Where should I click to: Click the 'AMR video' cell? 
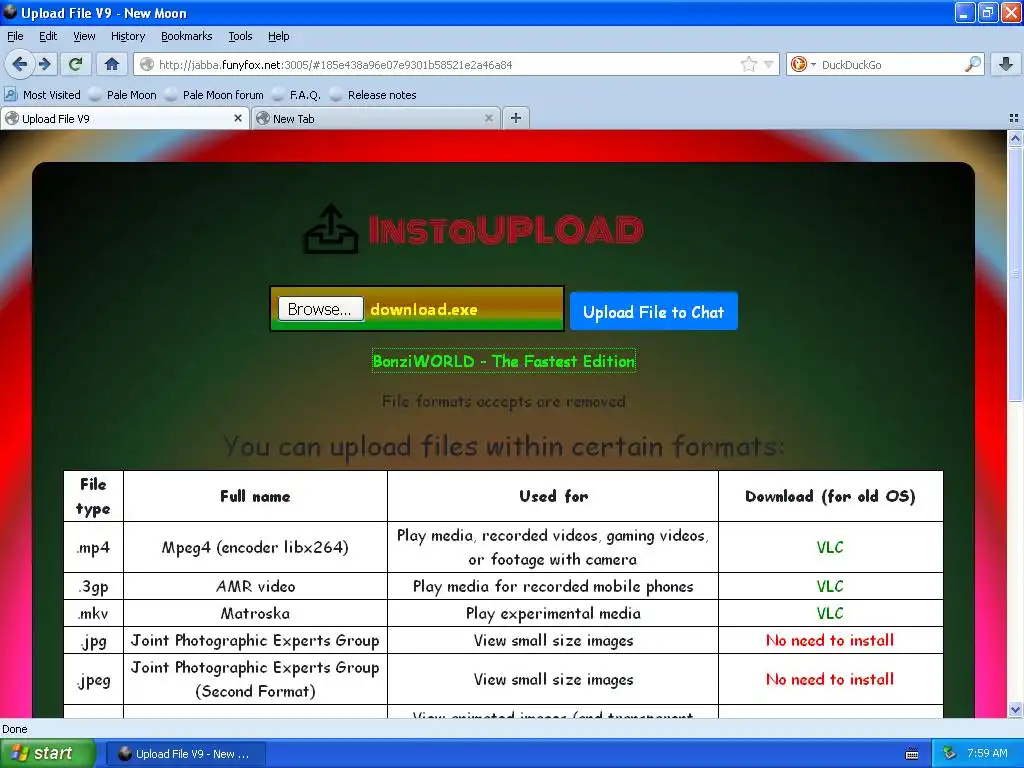click(255, 586)
